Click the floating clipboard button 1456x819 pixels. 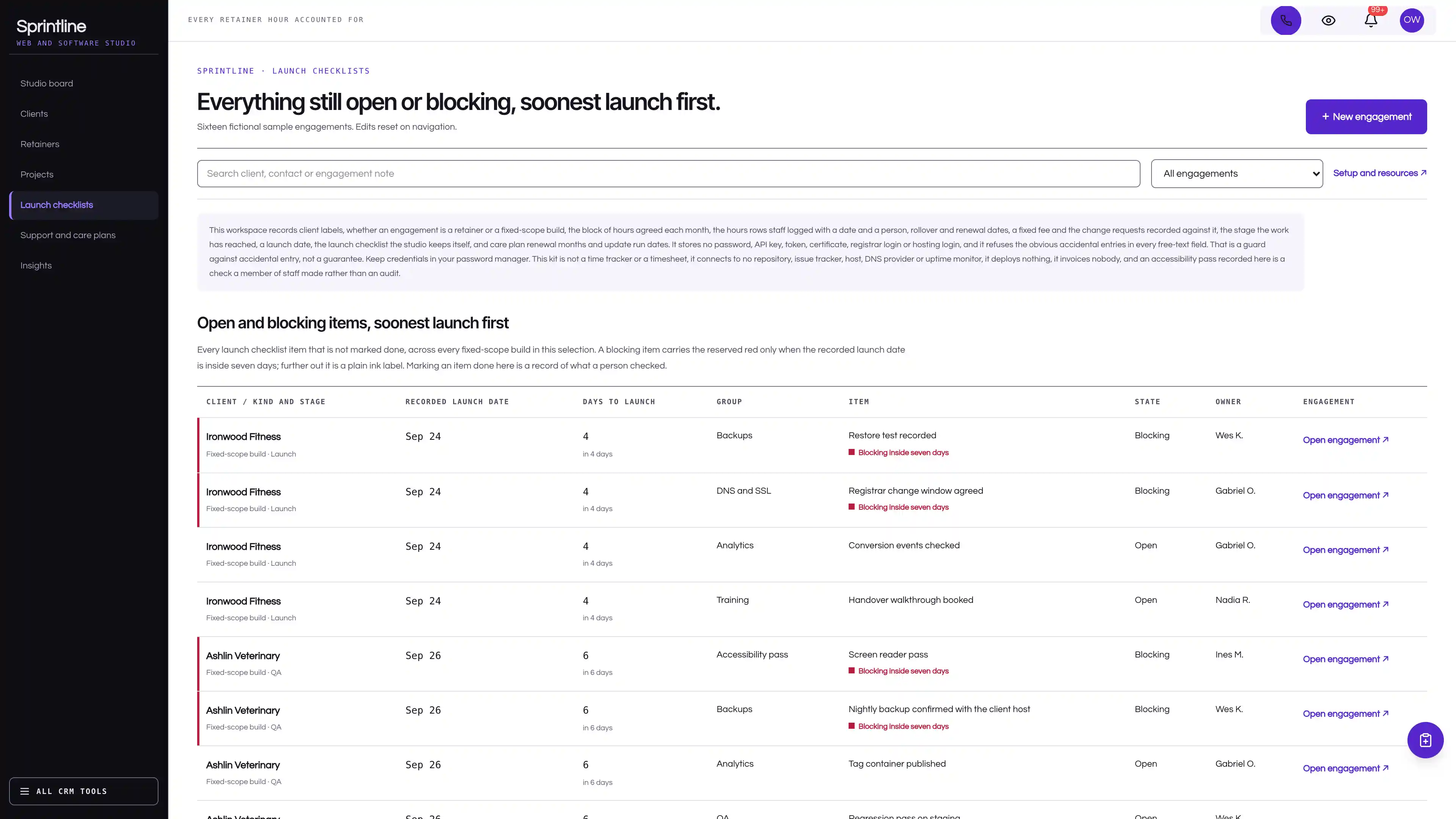click(x=1426, y=740)
